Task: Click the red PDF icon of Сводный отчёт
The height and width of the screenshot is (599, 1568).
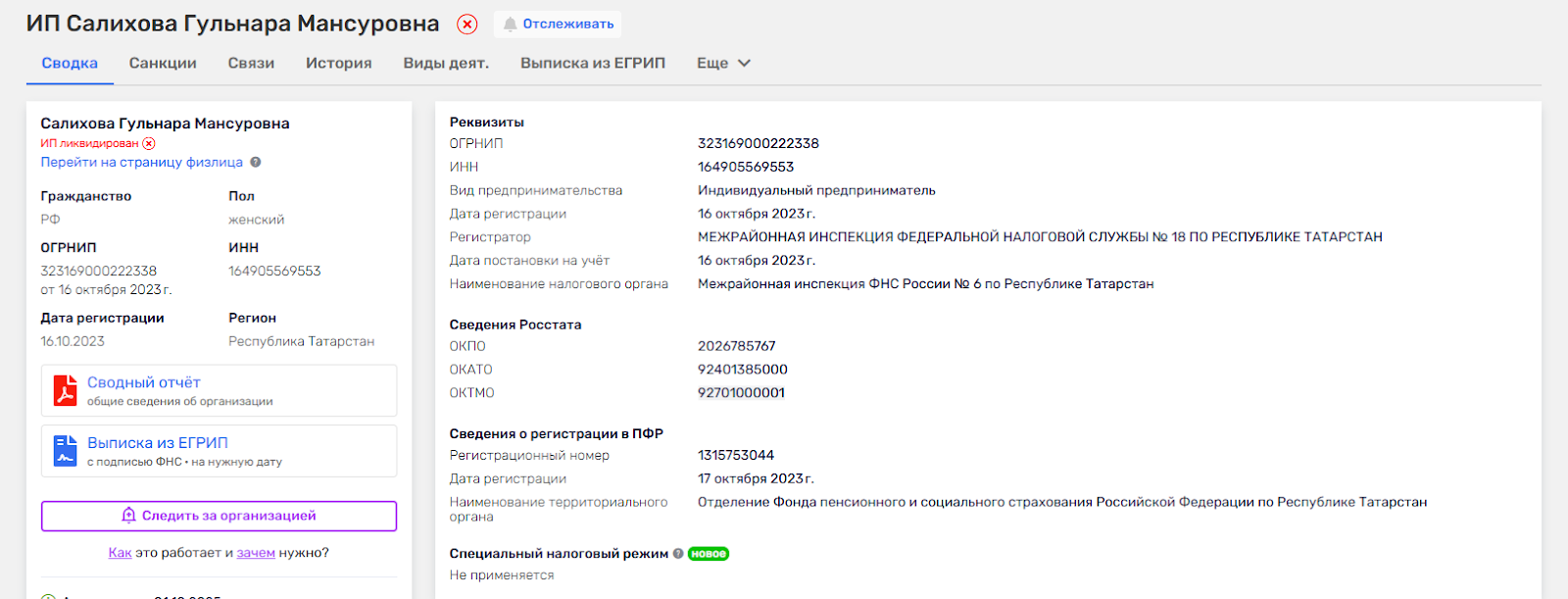Action: [x=65, y=390]
